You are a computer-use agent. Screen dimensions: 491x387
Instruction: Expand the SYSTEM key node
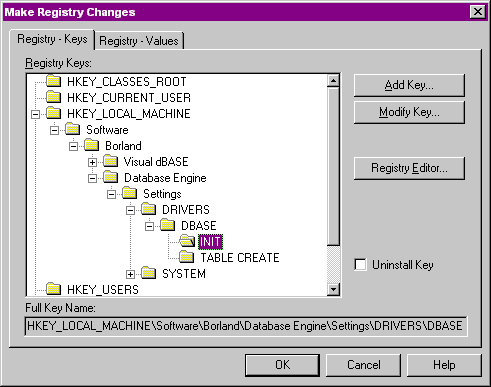pyautogui.click(x=130, y=274)
